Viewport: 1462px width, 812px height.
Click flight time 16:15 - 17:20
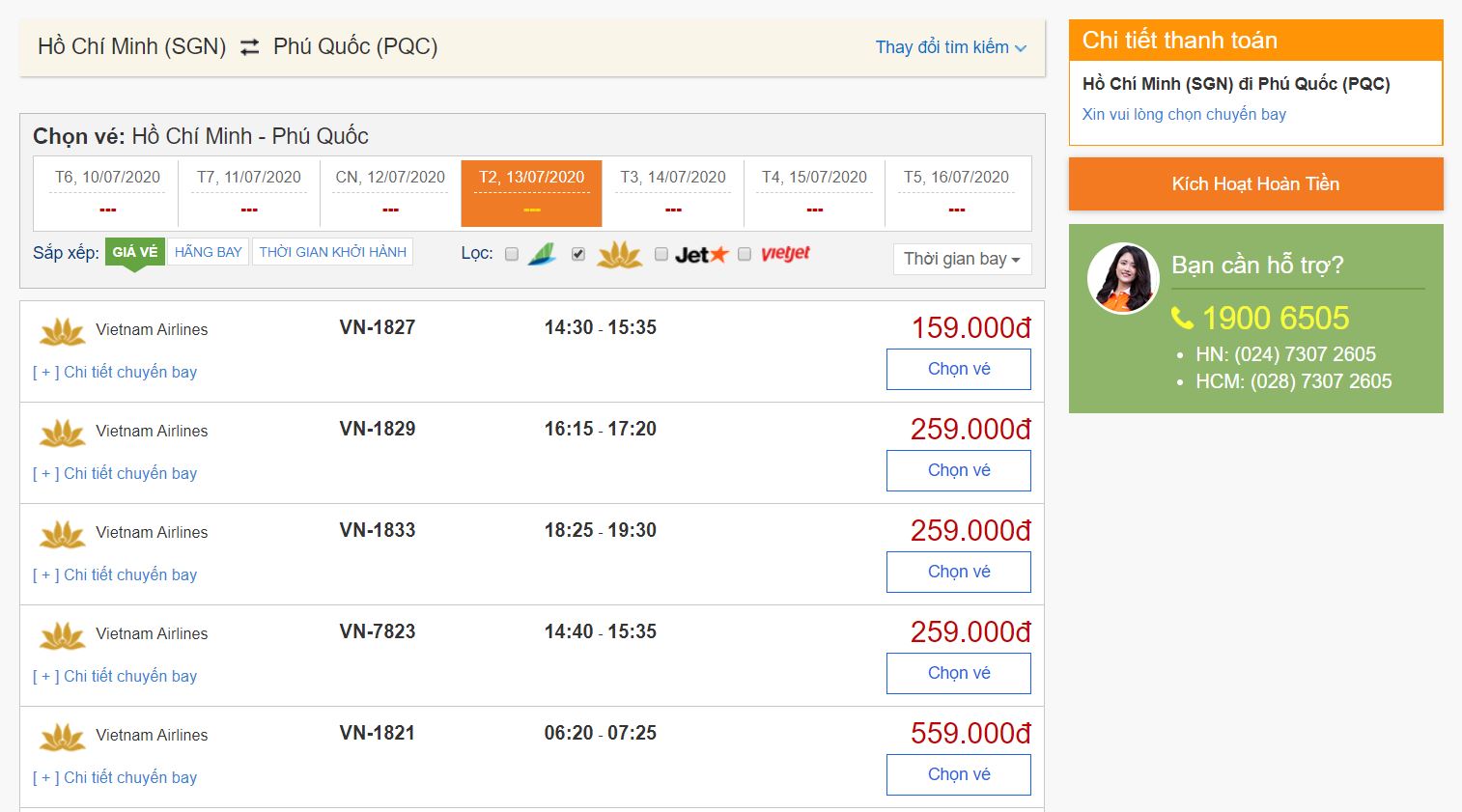(601, 429)
